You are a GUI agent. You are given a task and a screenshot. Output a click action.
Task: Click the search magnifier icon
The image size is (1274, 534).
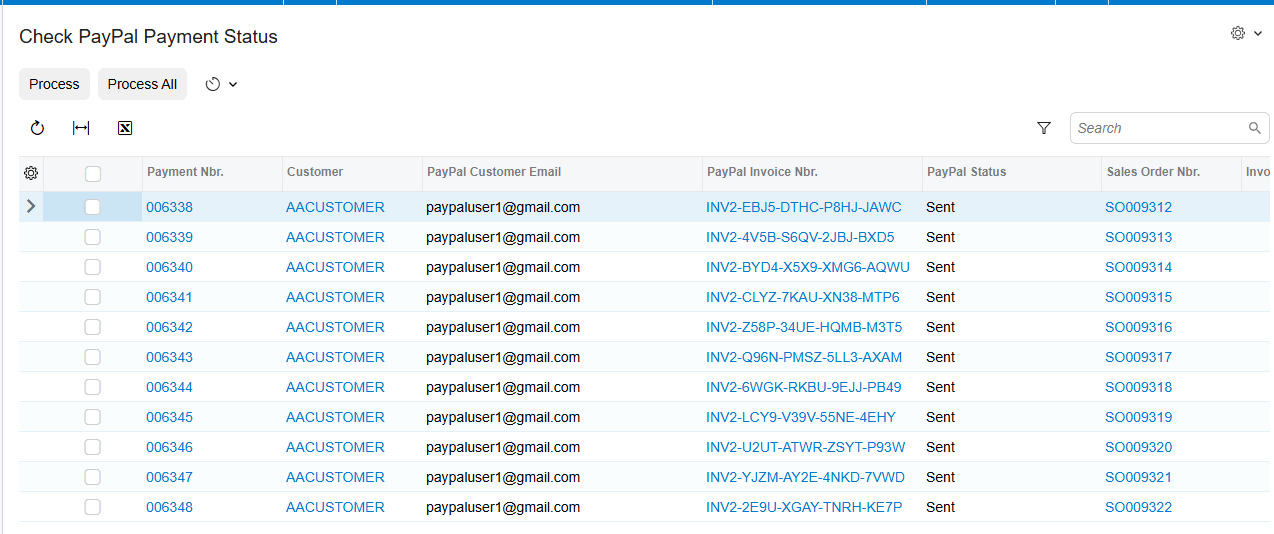[x=1255, y=128]
